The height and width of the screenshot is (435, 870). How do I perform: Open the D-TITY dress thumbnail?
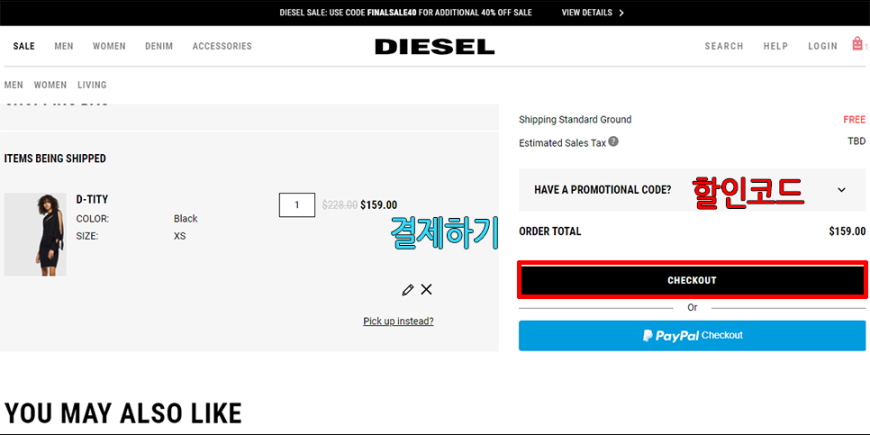click(x=36, y=235)
